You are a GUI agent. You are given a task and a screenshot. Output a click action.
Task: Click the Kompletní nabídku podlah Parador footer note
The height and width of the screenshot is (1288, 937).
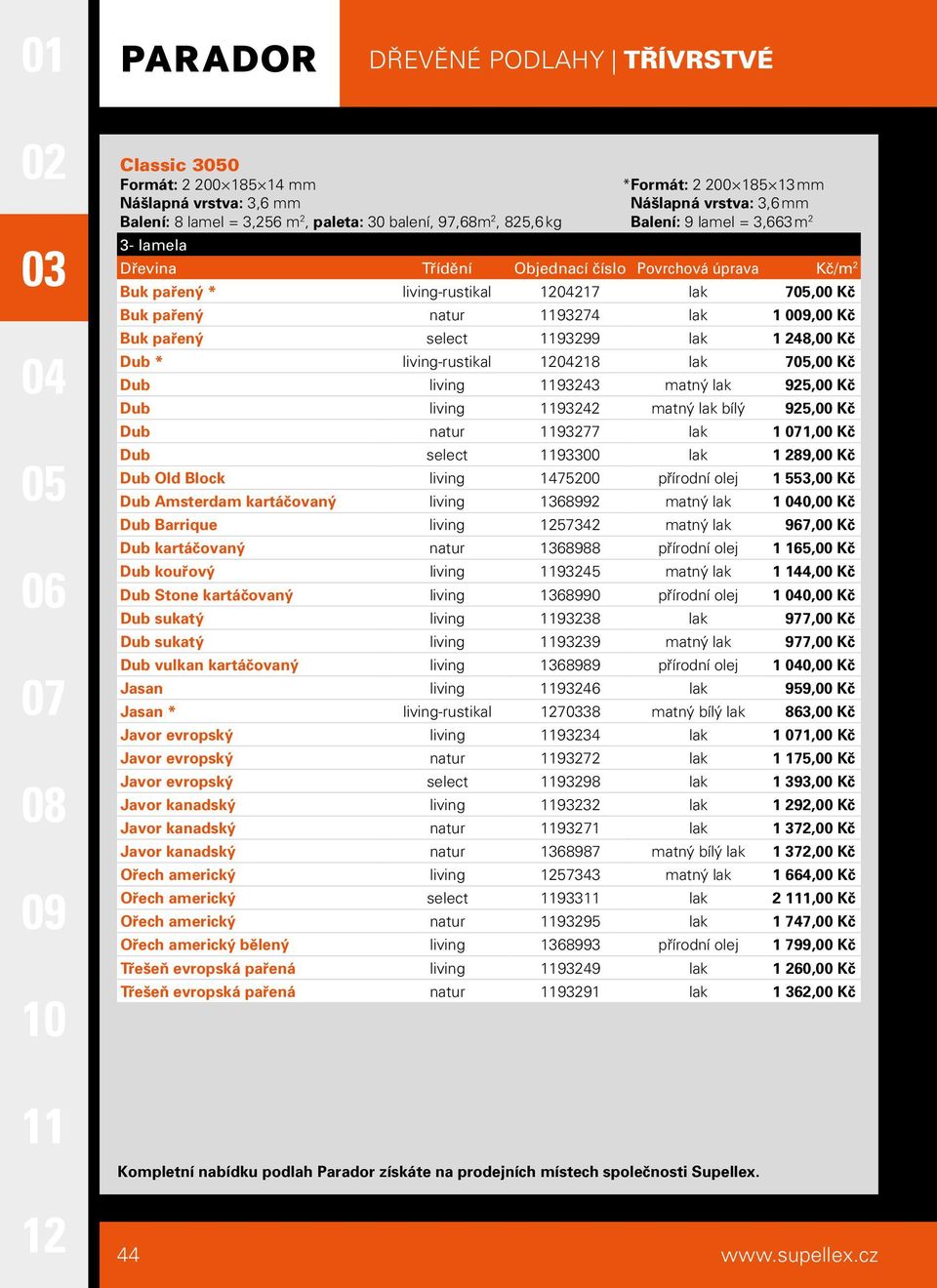coord(438,1172)
